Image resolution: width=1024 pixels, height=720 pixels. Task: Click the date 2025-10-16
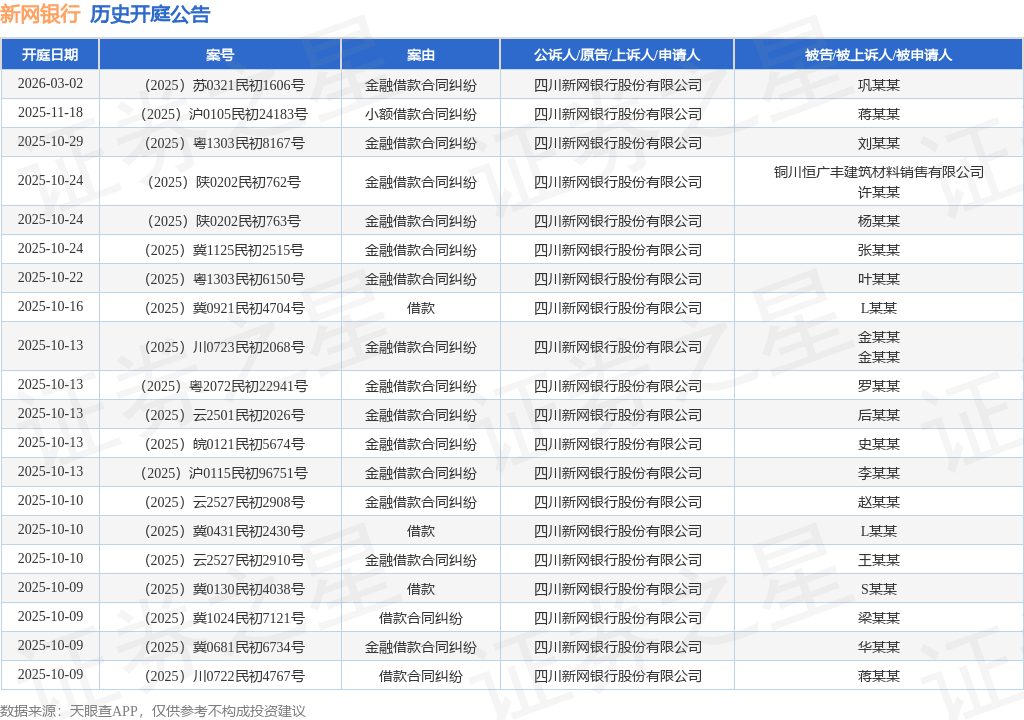point(50,306)
